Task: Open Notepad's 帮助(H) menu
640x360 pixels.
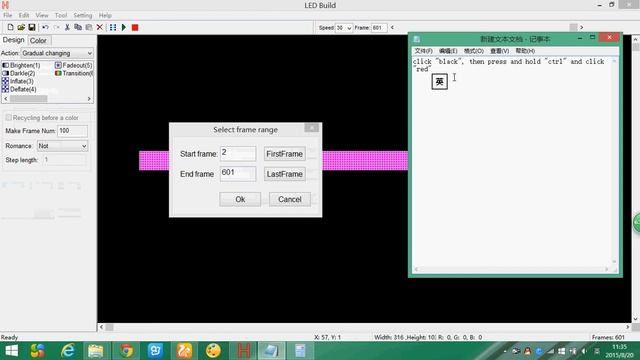Action: click(x=525, y=51)
